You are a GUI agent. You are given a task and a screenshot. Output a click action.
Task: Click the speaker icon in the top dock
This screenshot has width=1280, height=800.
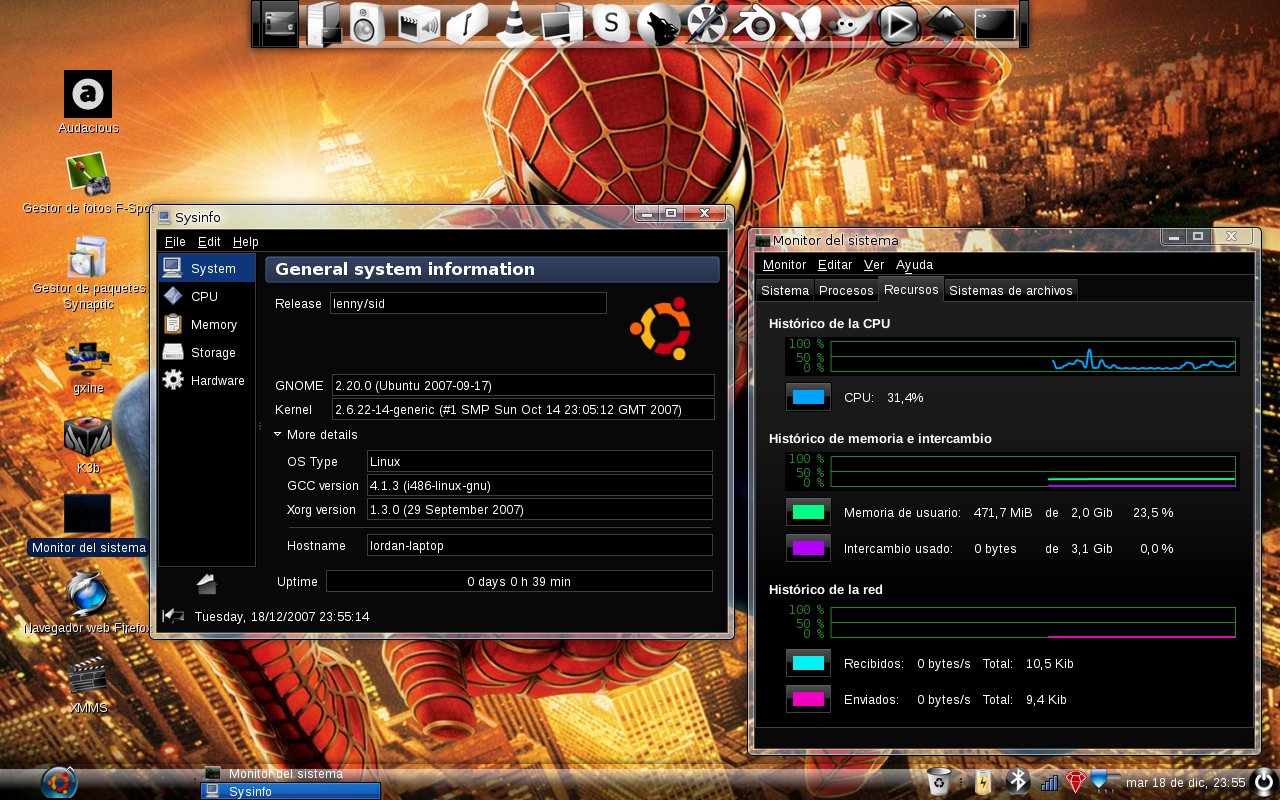366,23
